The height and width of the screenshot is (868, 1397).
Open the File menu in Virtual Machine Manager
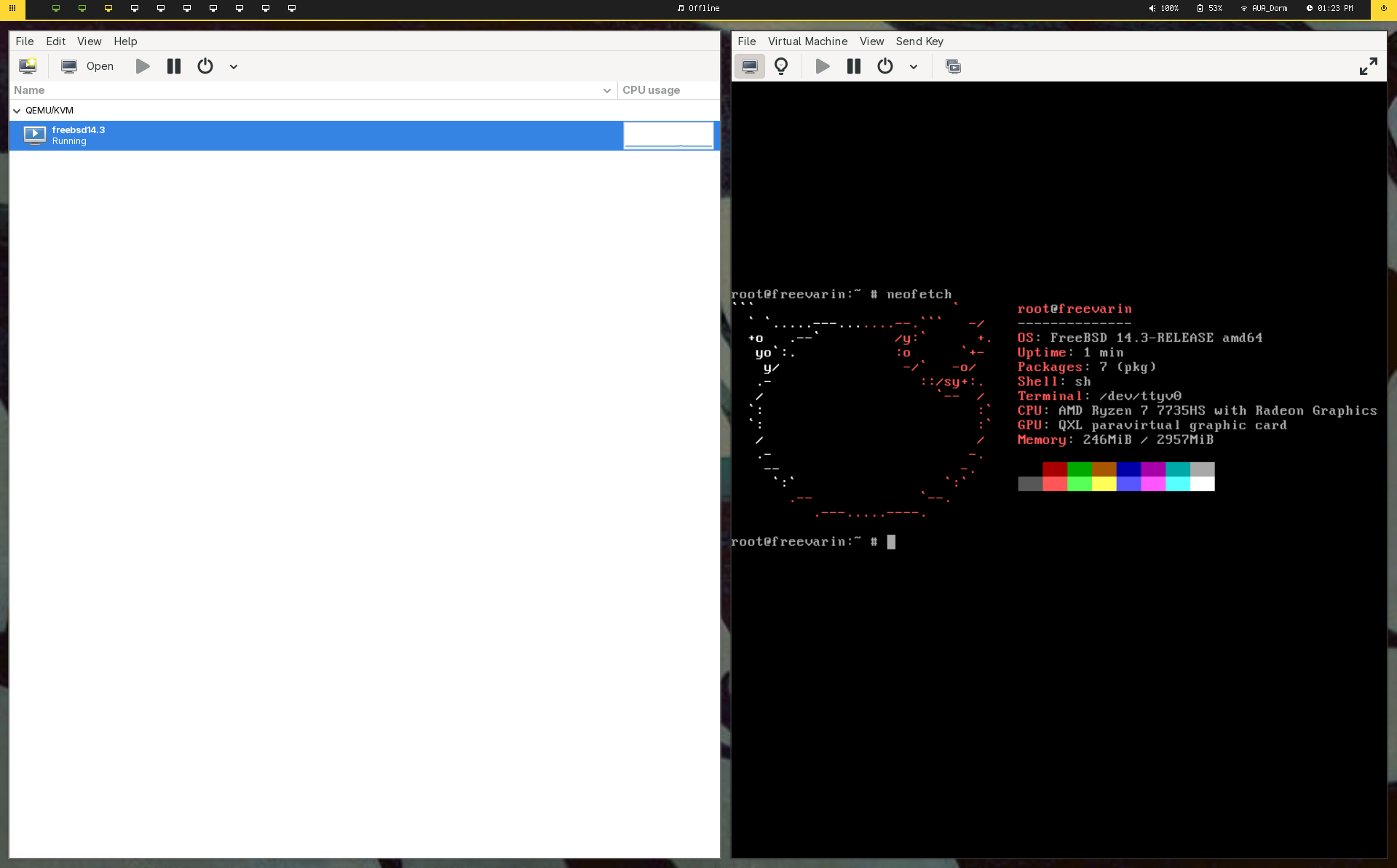coord(25,41)
